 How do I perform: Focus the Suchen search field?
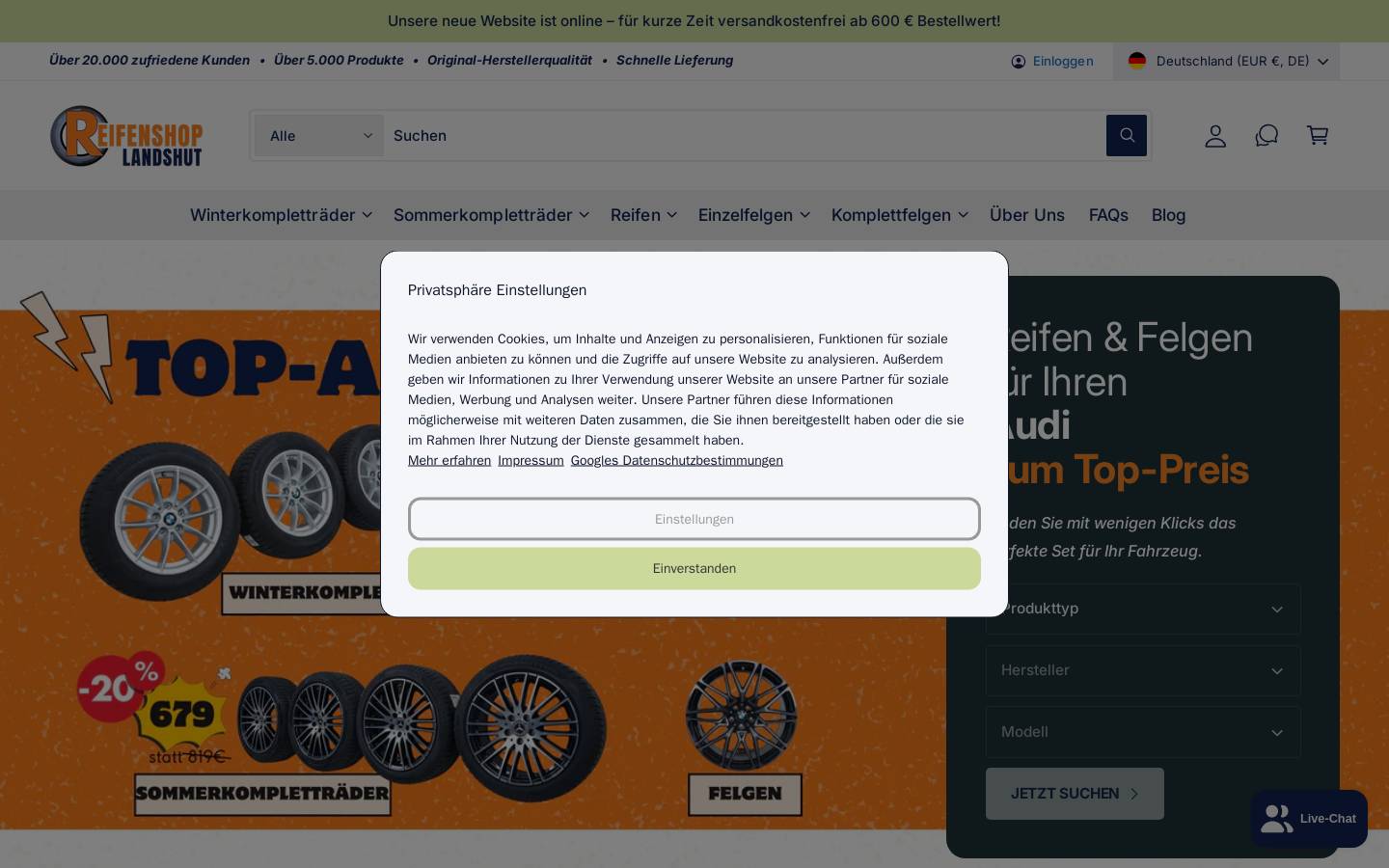click(x=744, y=136)
